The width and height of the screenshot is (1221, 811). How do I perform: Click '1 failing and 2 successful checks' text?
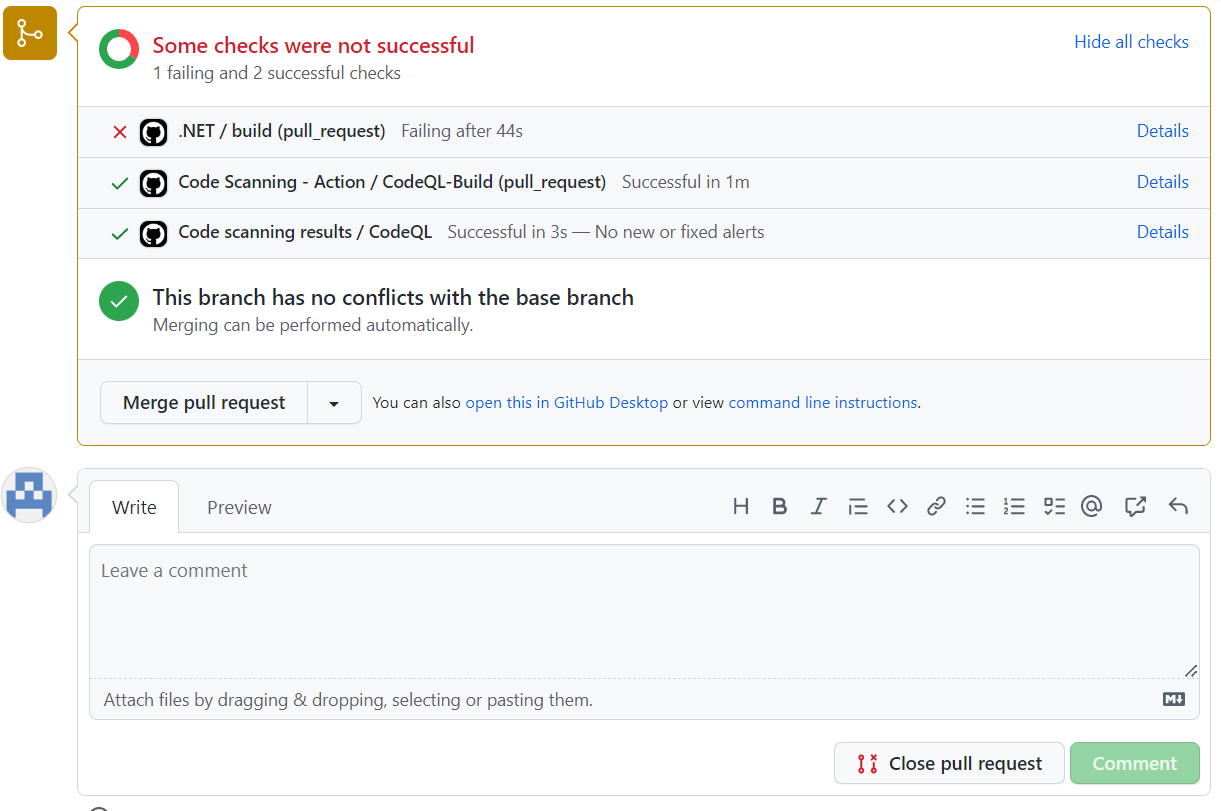277,73
